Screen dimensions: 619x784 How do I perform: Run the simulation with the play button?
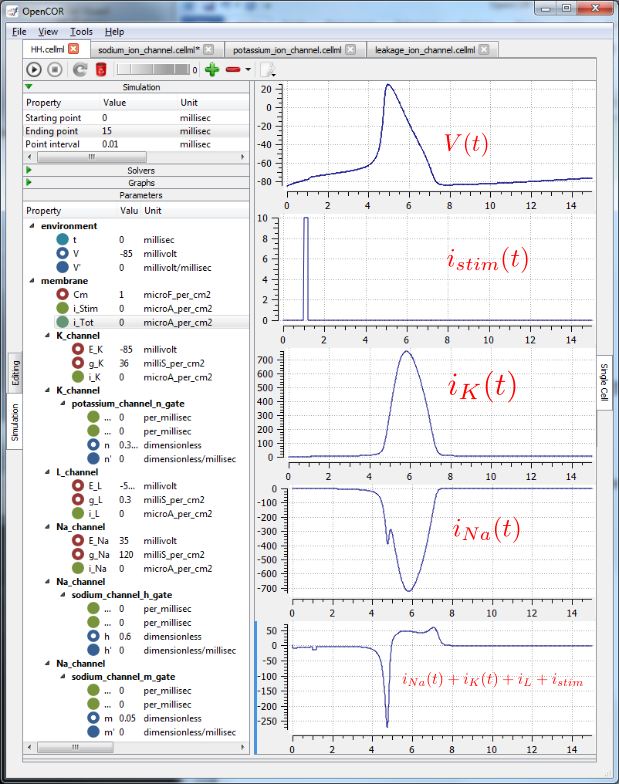click(34, 70)
